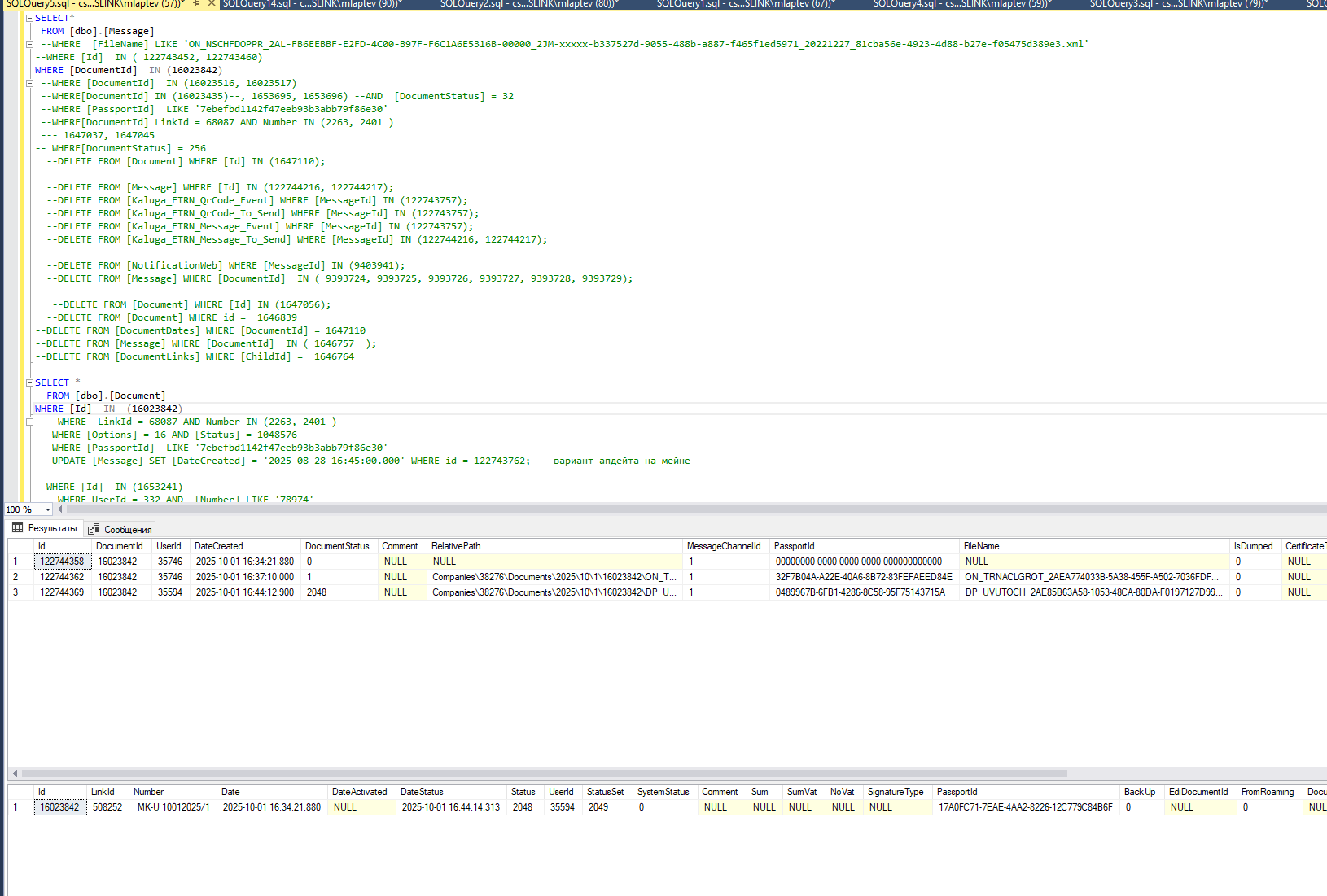Screen dimensions: 1327x896
Task: Switch to the SQLQuery14.sql tab
Action: [x=313, y=4]
